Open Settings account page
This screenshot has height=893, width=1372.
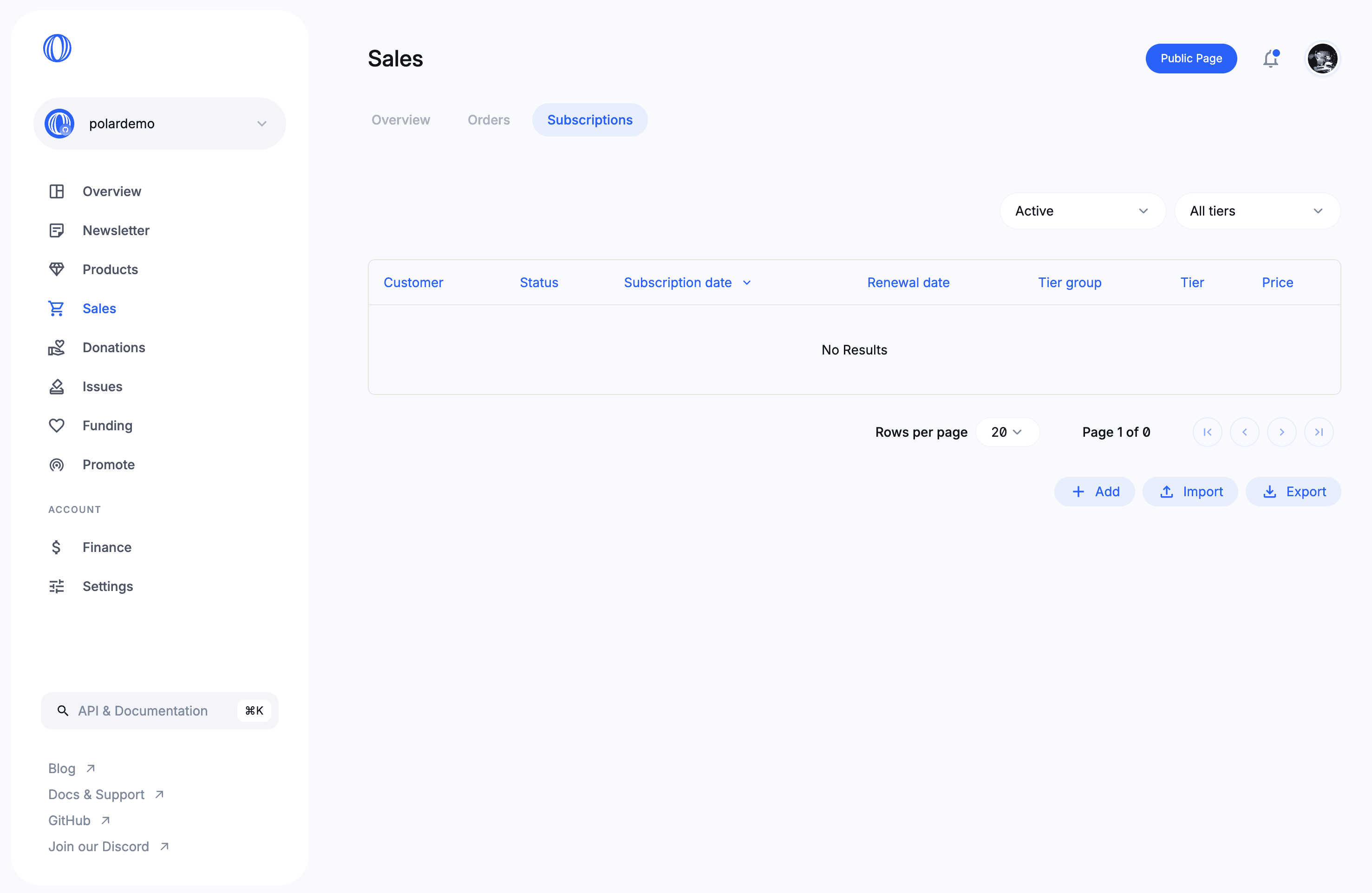tap(107, 586)
